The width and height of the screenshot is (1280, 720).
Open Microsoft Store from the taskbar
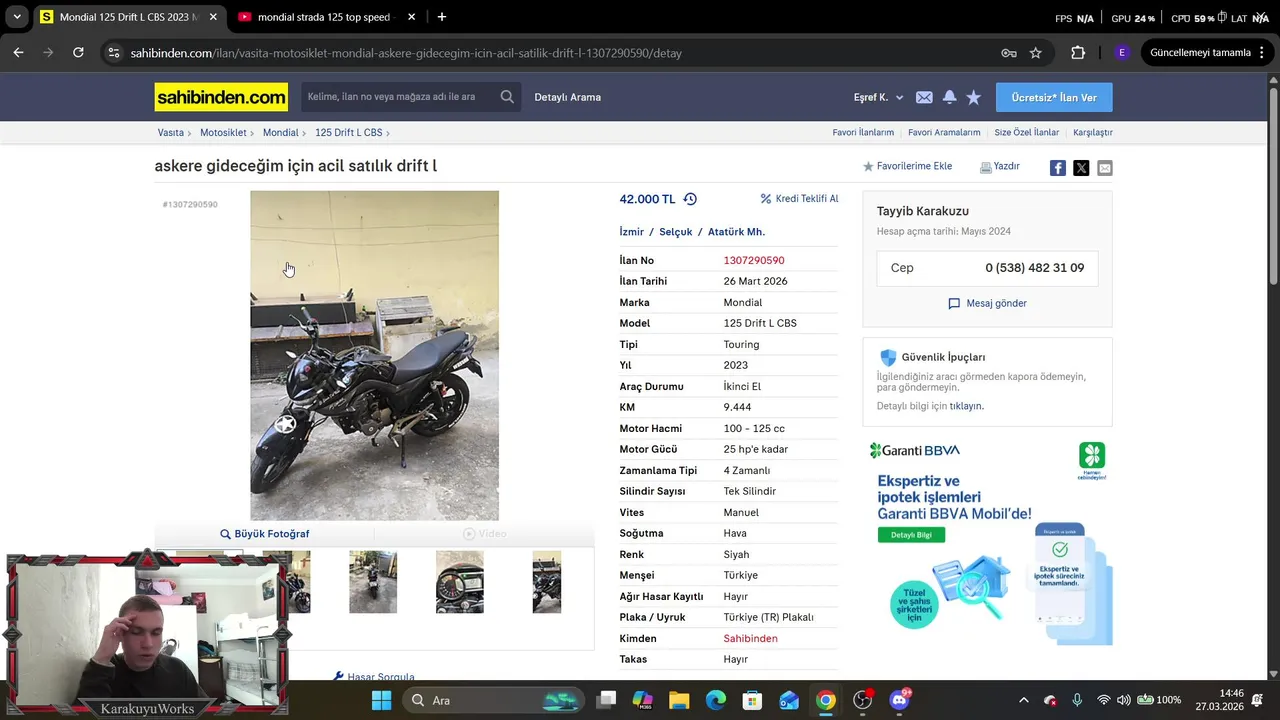[x=752, y=700]
